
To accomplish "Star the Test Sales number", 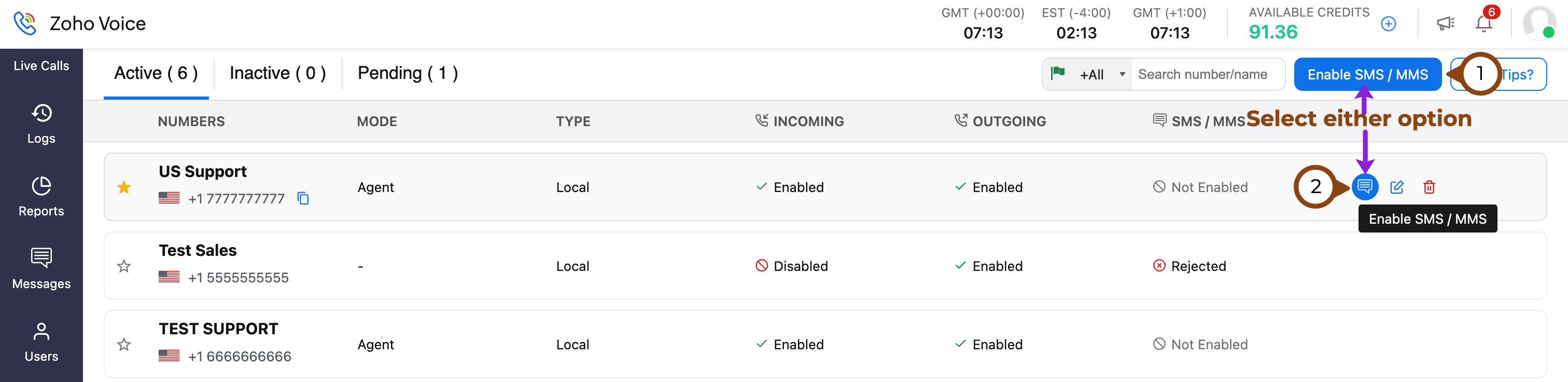I will (124, 266).
